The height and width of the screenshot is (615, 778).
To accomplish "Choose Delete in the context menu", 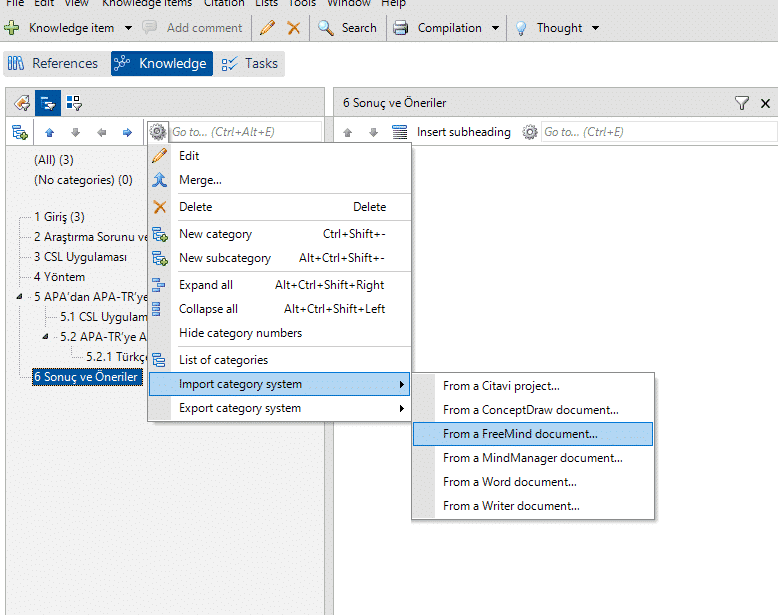I will click(280, 207).
